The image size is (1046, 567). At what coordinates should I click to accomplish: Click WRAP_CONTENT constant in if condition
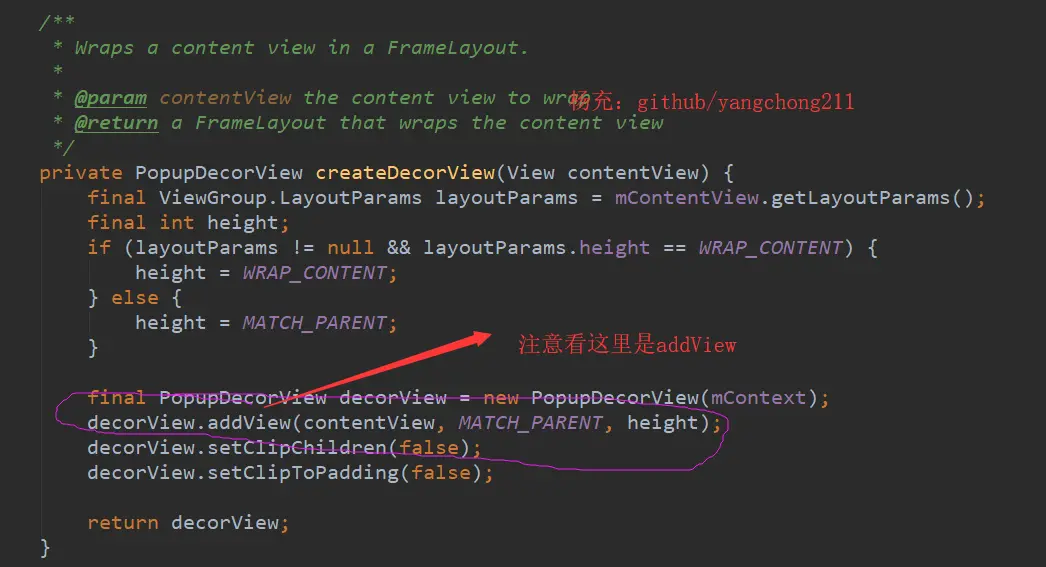click(x=770, y=248)
